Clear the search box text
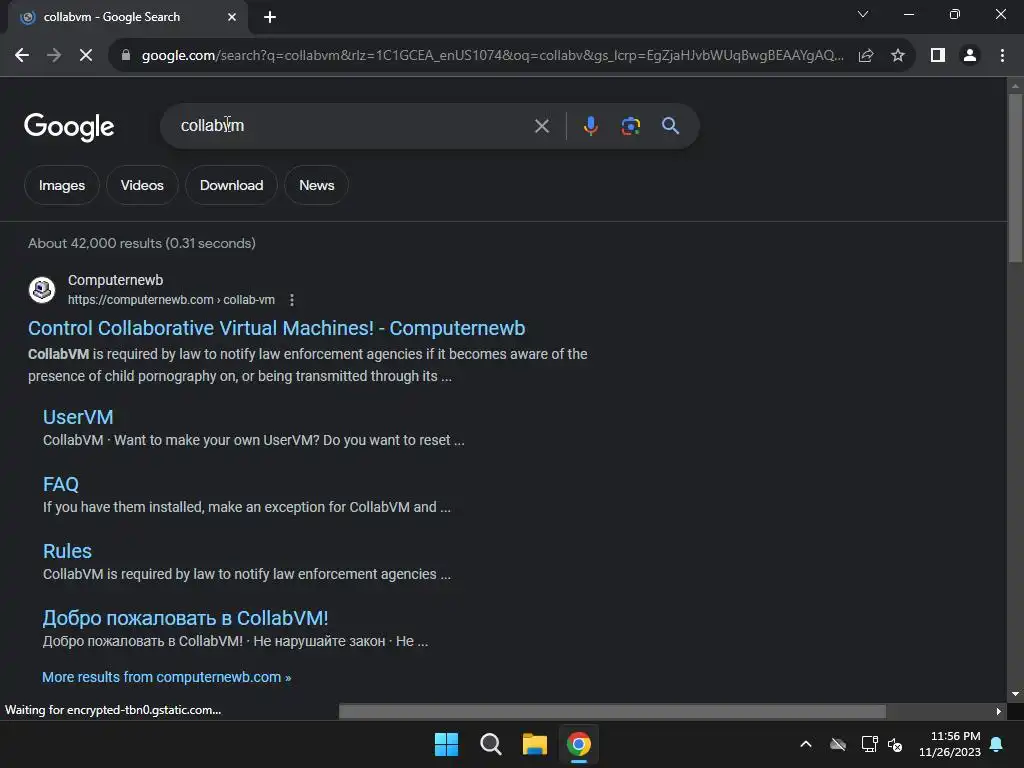Viewport: 1024px width, 768px height. (x=541, y=126)
